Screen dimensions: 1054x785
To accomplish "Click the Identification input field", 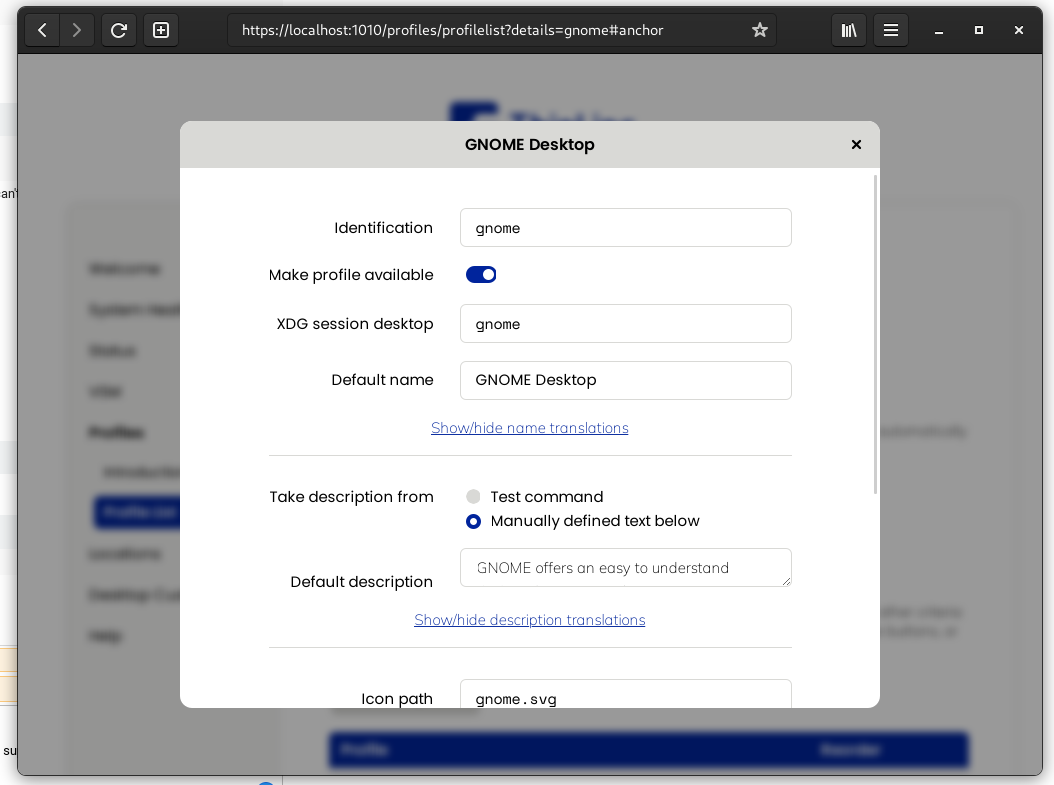I will point(626,228).
